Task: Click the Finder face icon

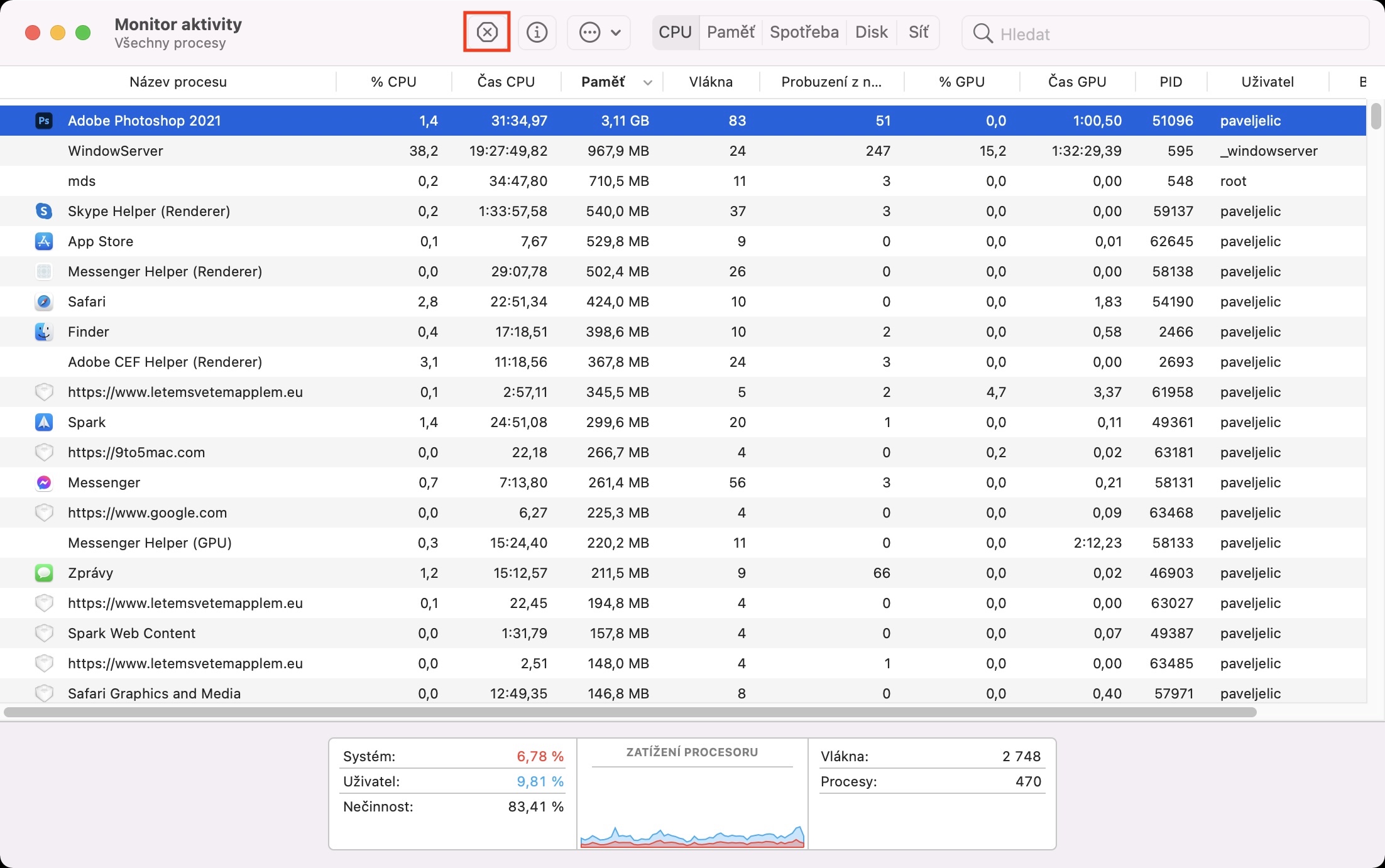Action: tap(43, 332)
